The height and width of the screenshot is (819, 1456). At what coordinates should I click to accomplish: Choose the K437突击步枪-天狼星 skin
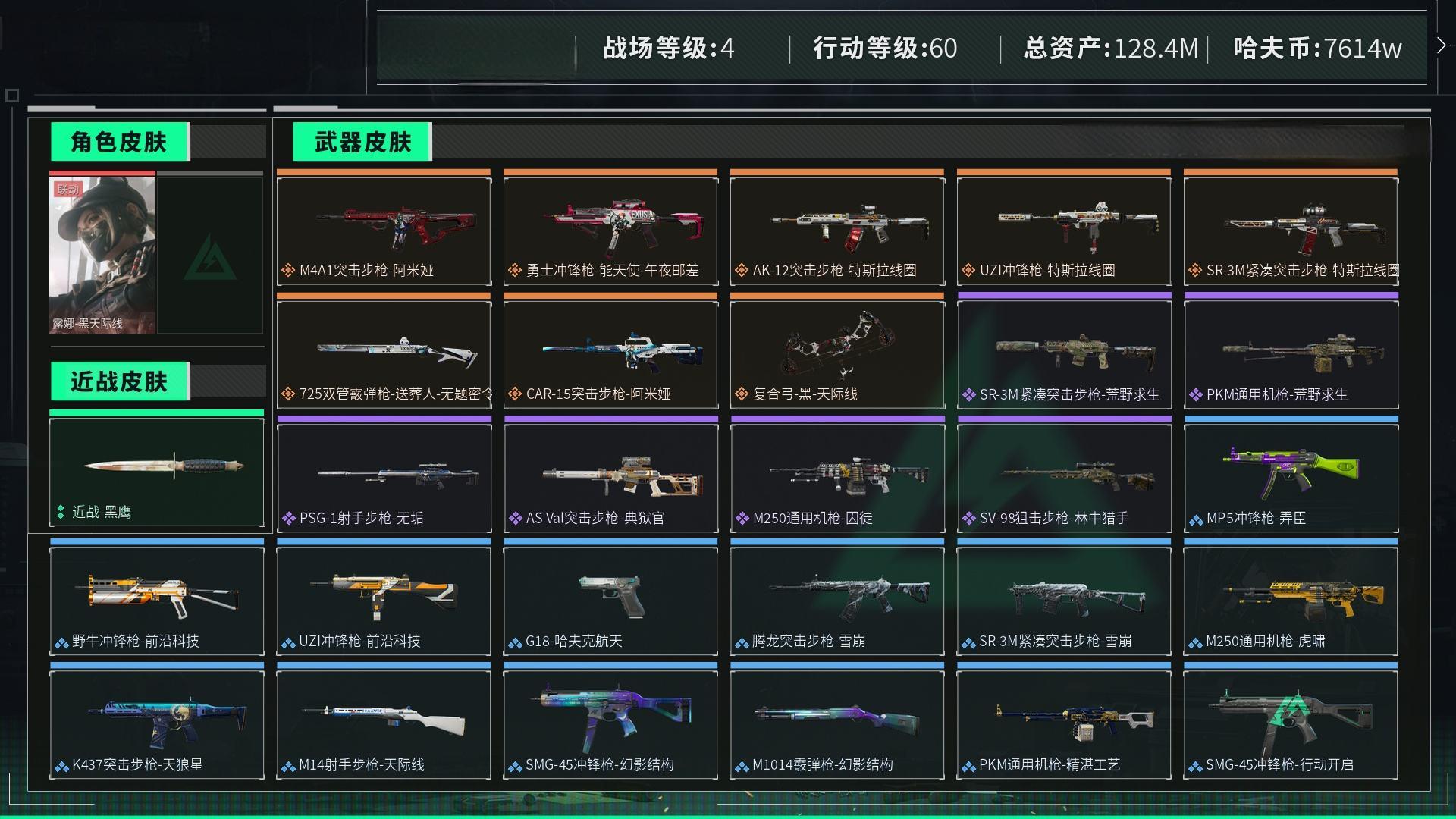pyautogui.click(x=157, y=724)
